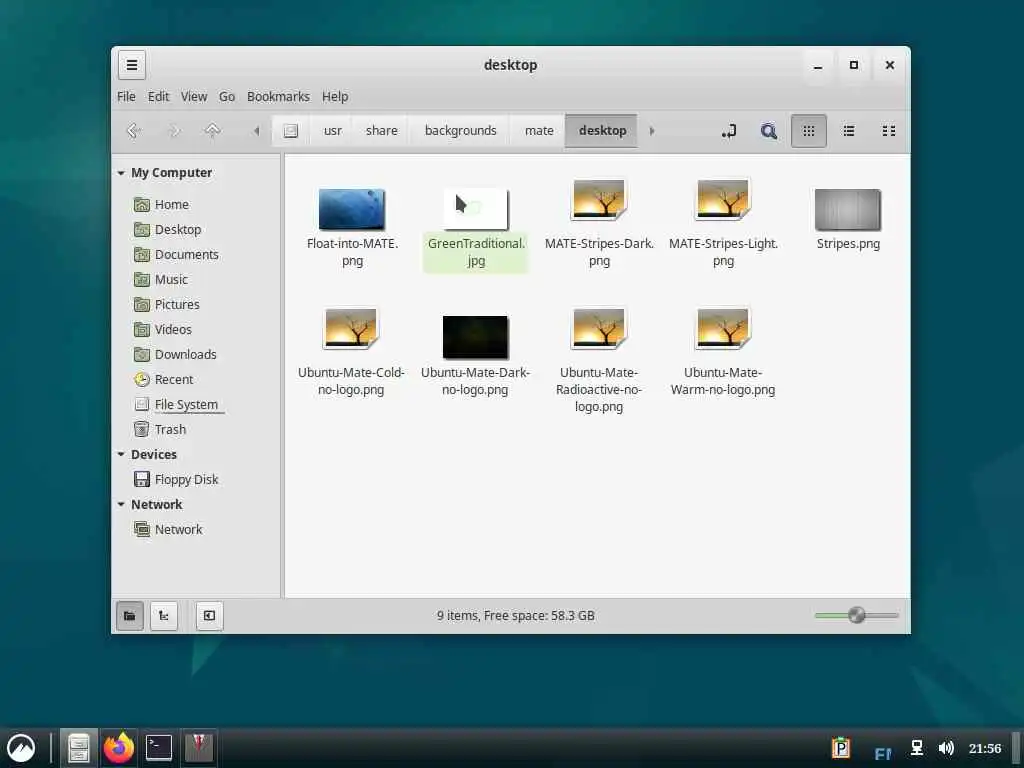This screenshot has width=1024, height=768.
Task: Select Float-into-MATE.png thumbnail
Action: coord(352,210)
